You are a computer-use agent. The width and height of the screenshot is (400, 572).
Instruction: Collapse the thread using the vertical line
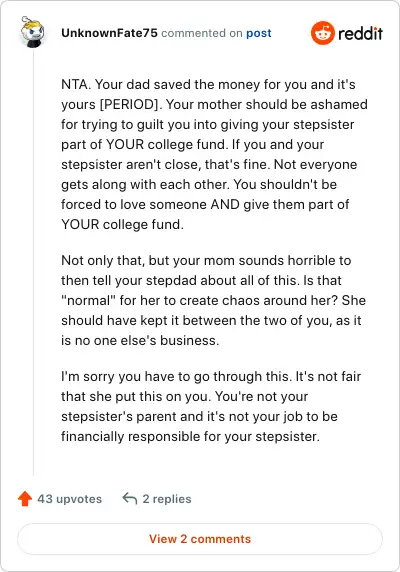[33, 263]
